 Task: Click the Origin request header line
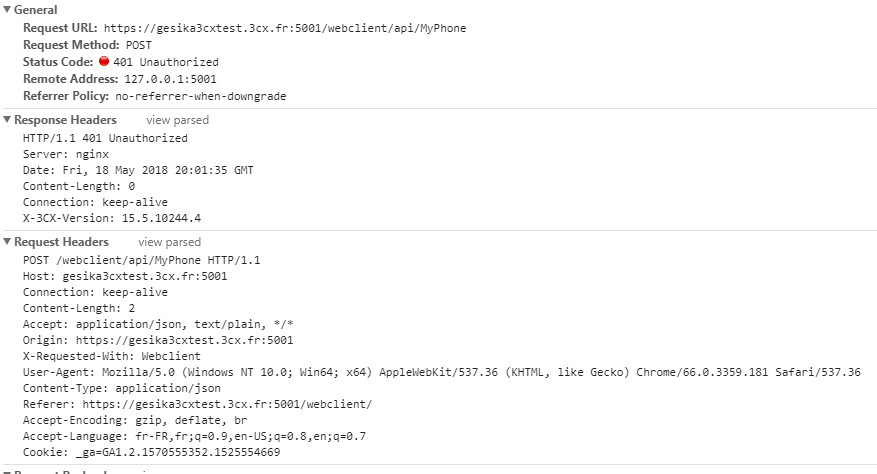[157, 340]
